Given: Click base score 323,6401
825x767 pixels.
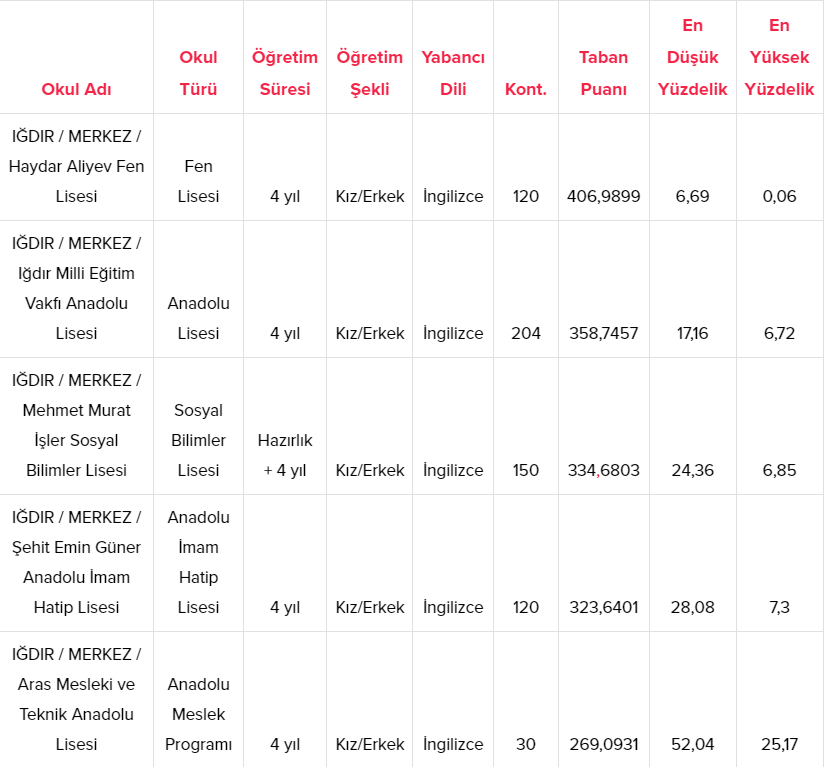Looking at the screenshot, I should (603, 607).
